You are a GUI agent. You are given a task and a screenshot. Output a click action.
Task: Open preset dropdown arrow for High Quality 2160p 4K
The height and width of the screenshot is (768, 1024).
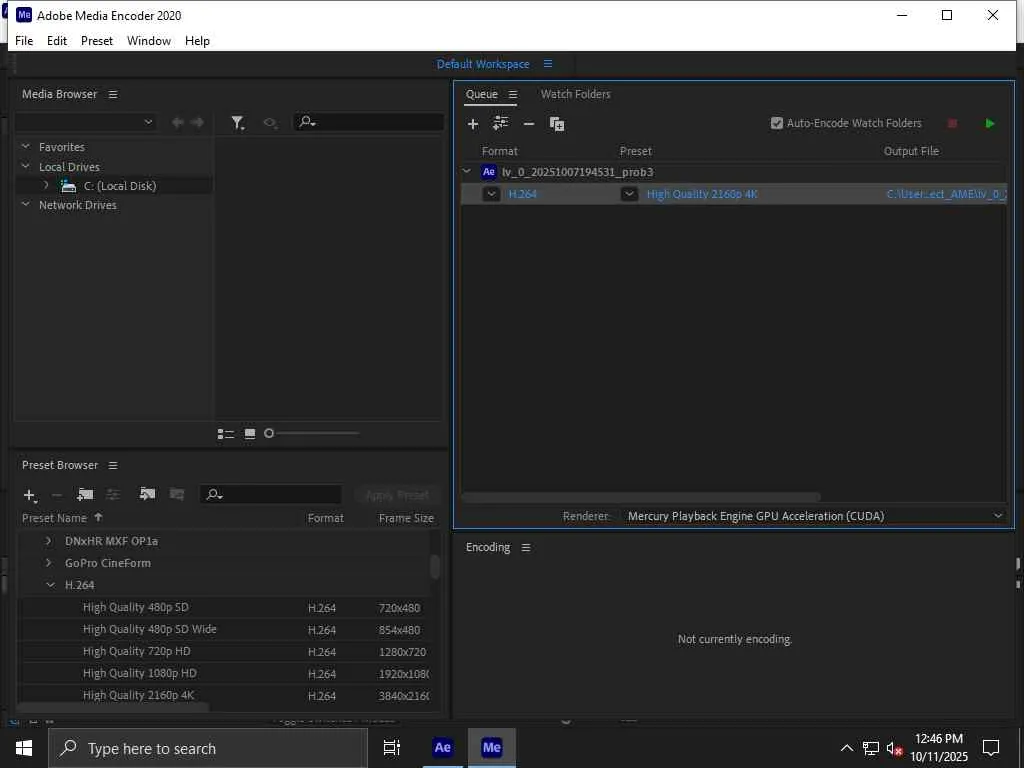pyautogui.click(x=629, y=195)
